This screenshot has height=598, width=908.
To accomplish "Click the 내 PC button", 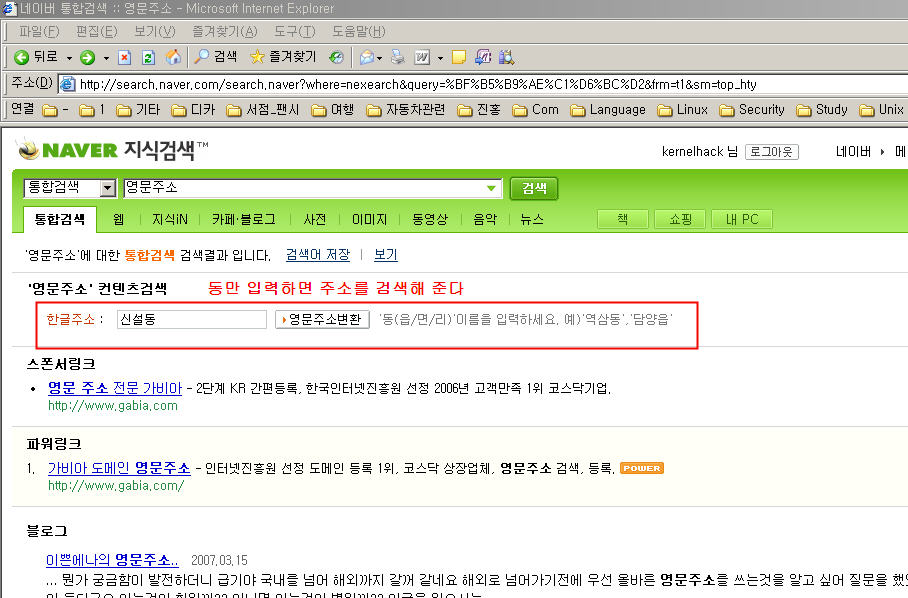I will pyautogui.click(x=742, y=219).
